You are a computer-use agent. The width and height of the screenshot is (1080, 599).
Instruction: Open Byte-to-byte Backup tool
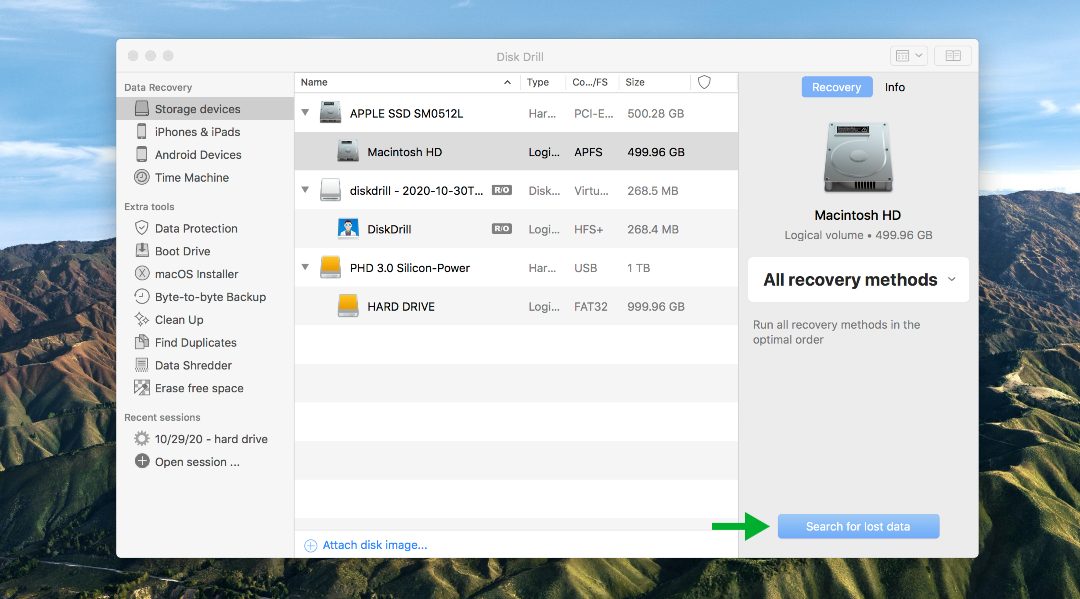coord(210,297)
